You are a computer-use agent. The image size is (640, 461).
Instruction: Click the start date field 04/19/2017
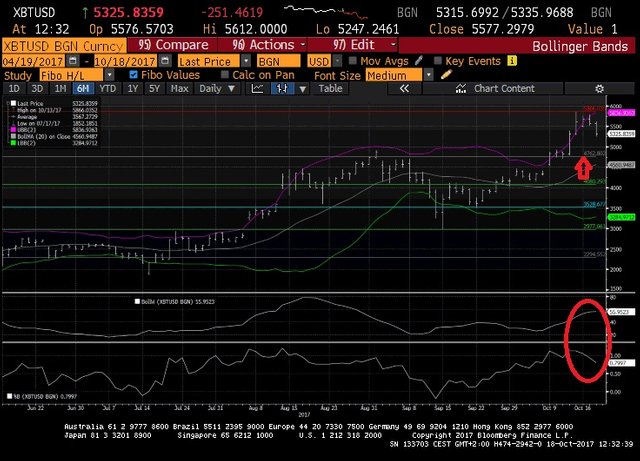[x=33, y=61]
